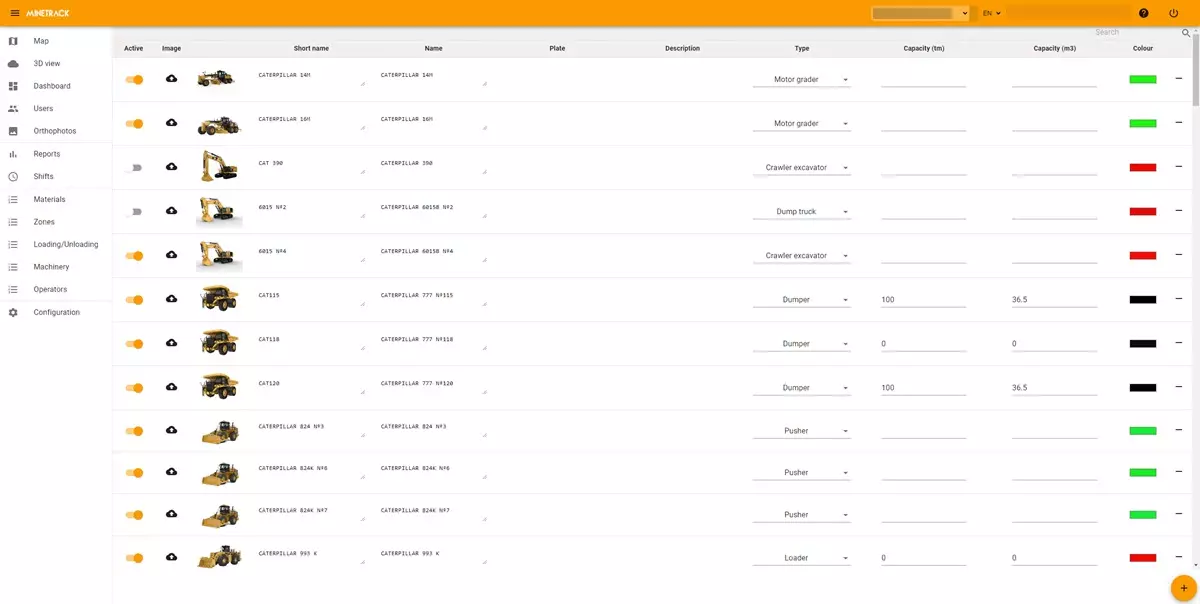Click the orange add machinery plus button
This screenshot has height=604, width=1200.
click(1184, 587)
